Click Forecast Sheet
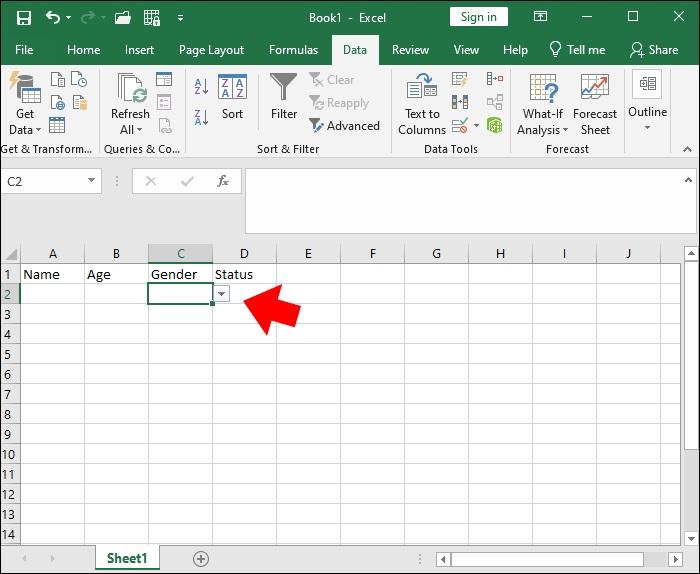Image resolution: width=700 pixels, height=574 pixels. tap(595, 104)
